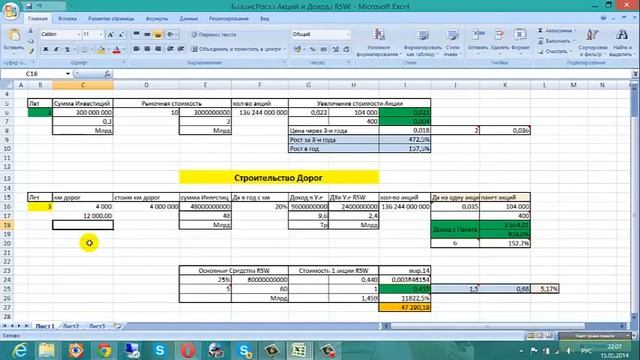
Task: Open Условное форматирование conditional formatting
Action: tap(379, 42)
